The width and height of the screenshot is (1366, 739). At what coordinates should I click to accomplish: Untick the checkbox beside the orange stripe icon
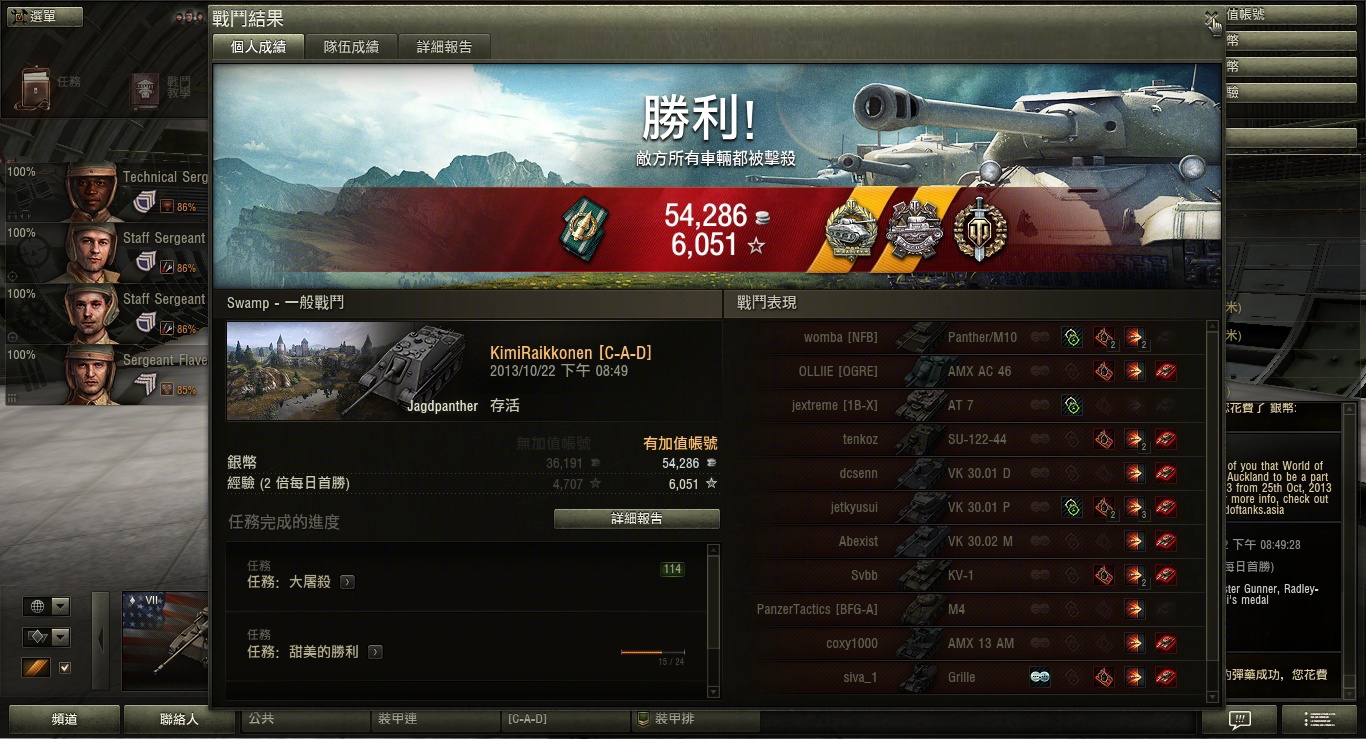coord(65,668)
